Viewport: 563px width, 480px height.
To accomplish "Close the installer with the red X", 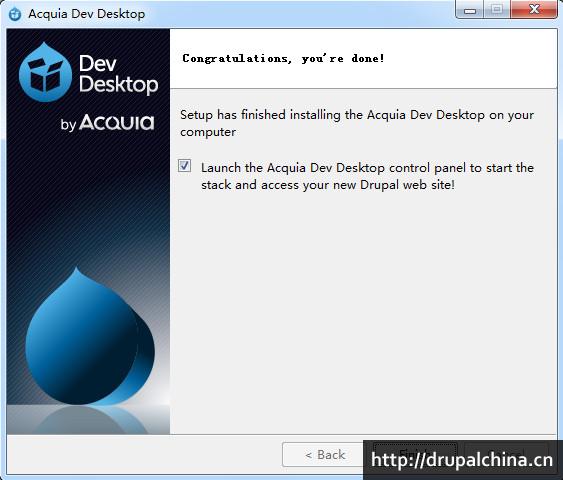I will tap(534, 10).
